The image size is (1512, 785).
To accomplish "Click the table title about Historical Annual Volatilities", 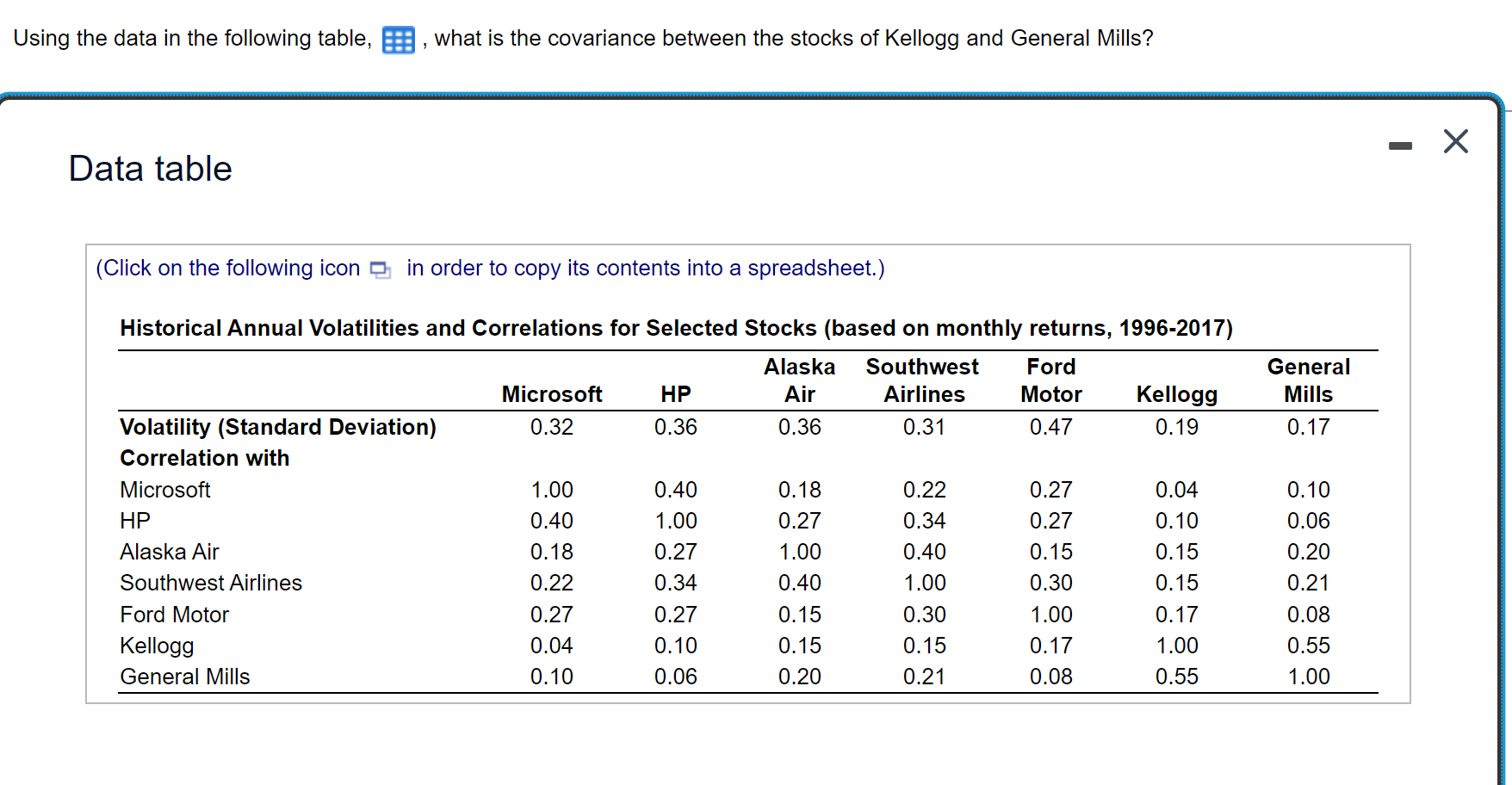I will [x=675, y=328].
